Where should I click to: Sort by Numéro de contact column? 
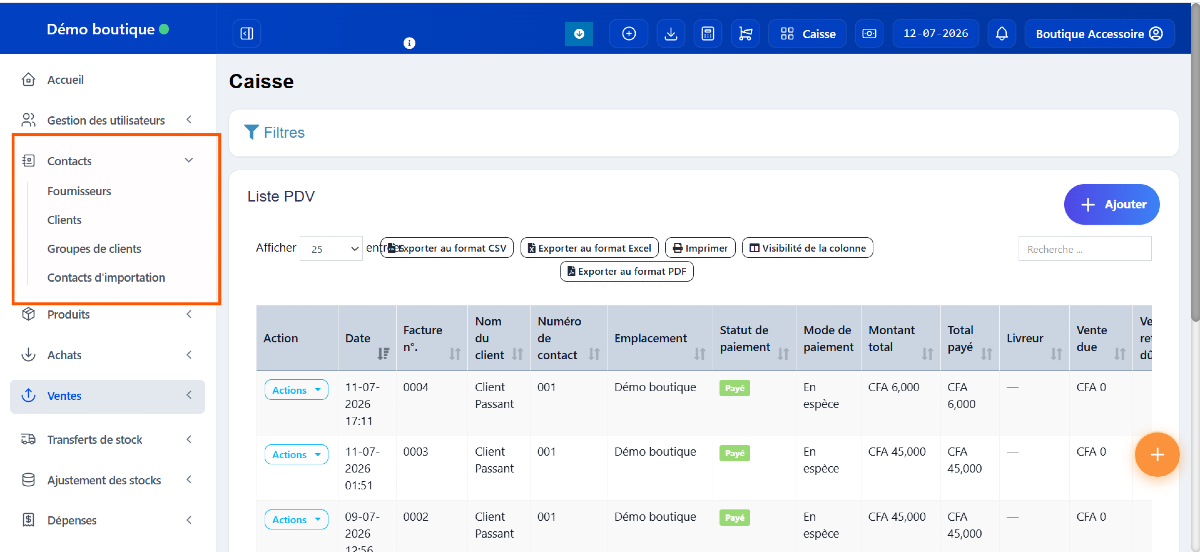pos(569,338)
